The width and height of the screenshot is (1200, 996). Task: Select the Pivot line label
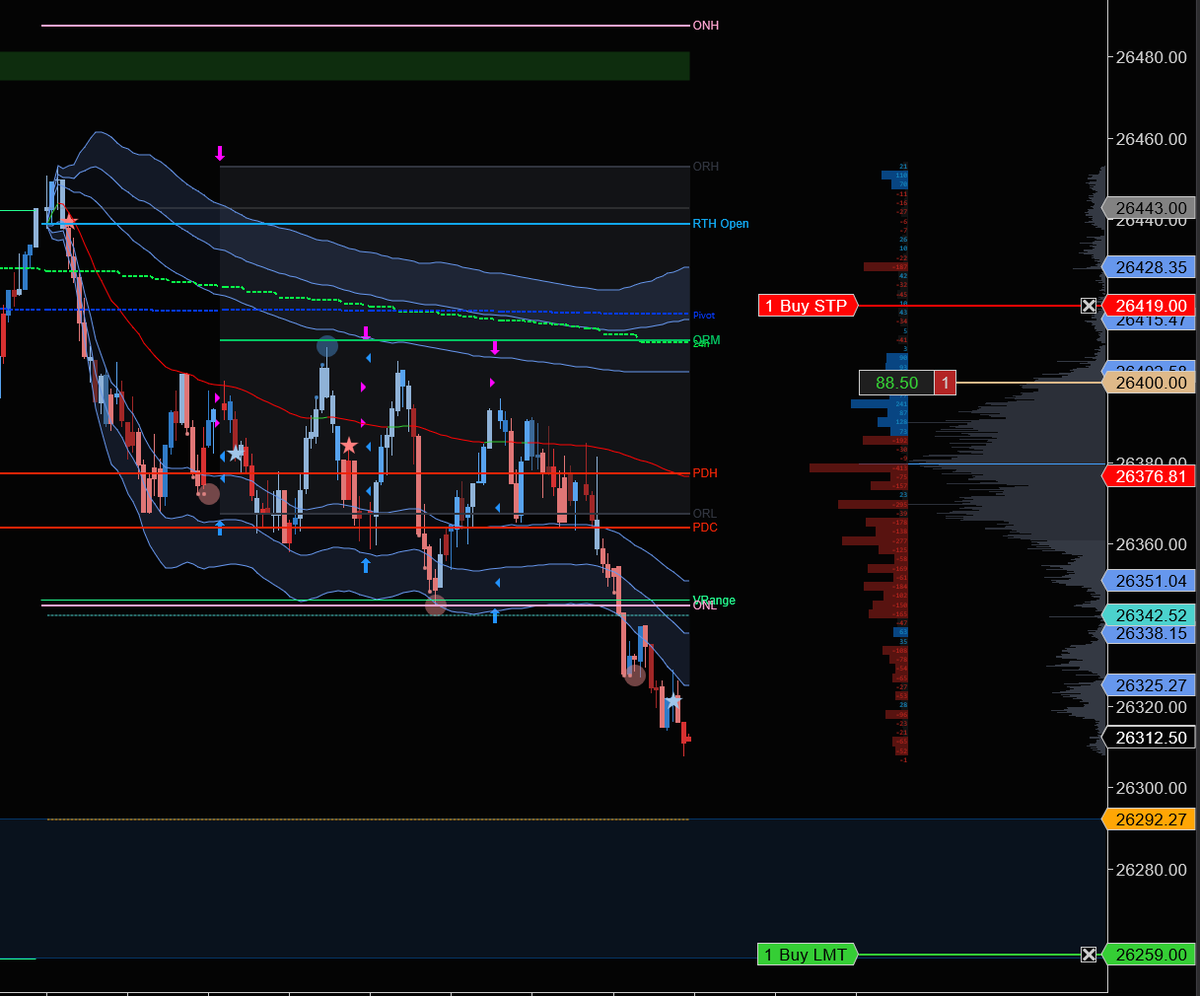[x=704, y=314]
